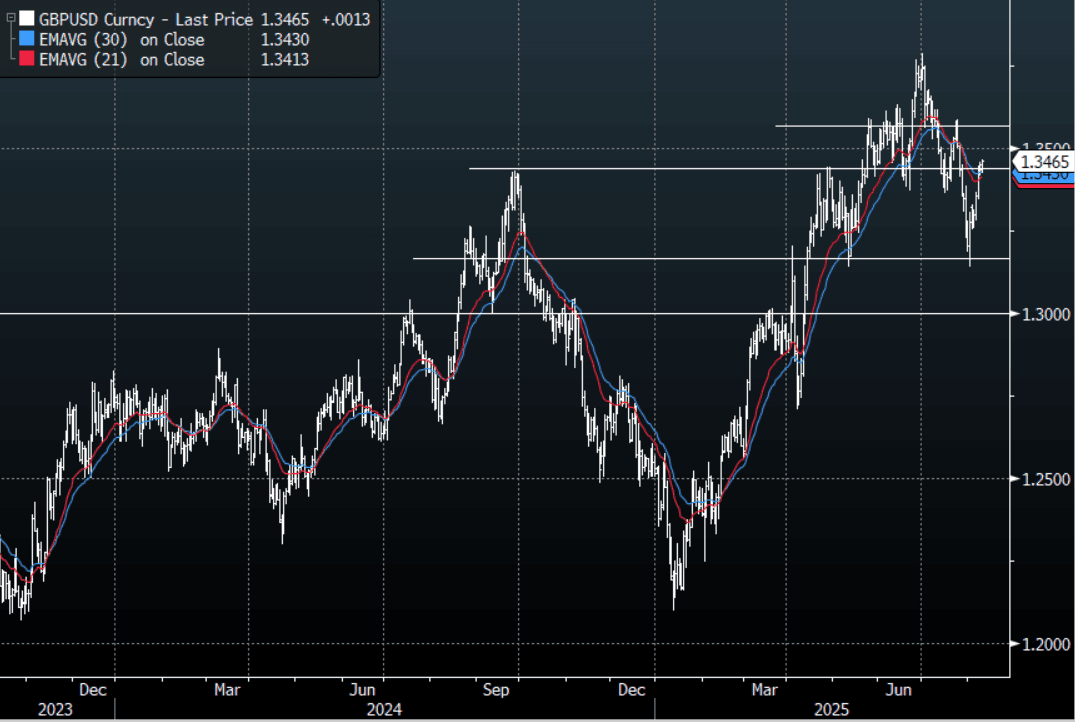Viewport: 1075px width, 722px height.
Task: Click the 2025 year label on axis
Action: pos(831,709)
